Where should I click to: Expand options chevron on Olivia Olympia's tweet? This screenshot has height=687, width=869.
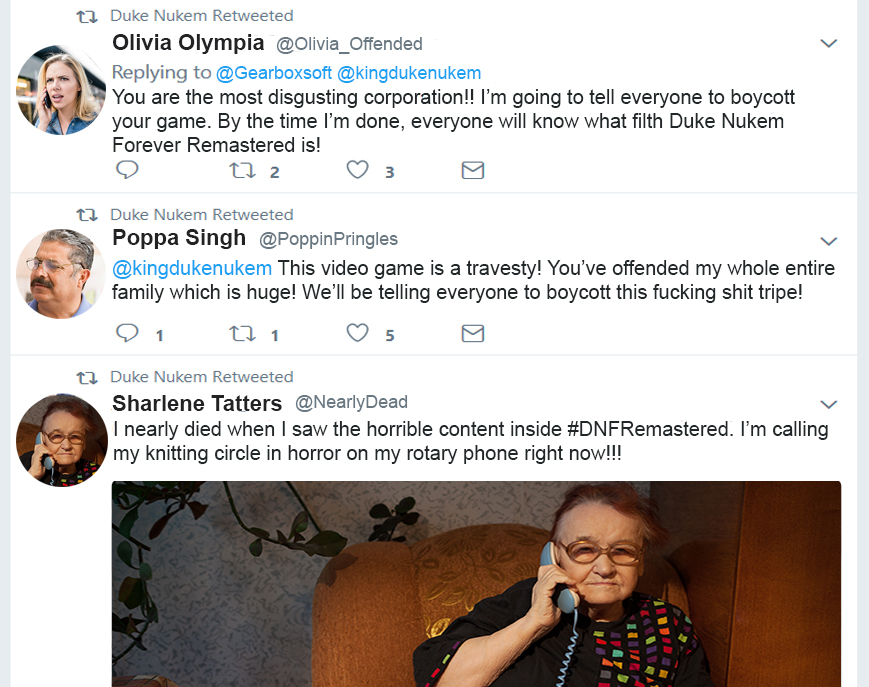828,44
